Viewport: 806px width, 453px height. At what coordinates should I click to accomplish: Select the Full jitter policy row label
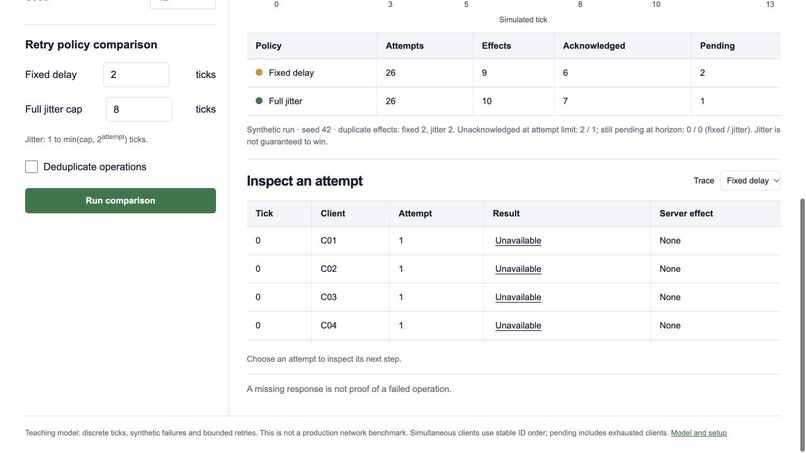pyautogui.click(x=285, y=101)
